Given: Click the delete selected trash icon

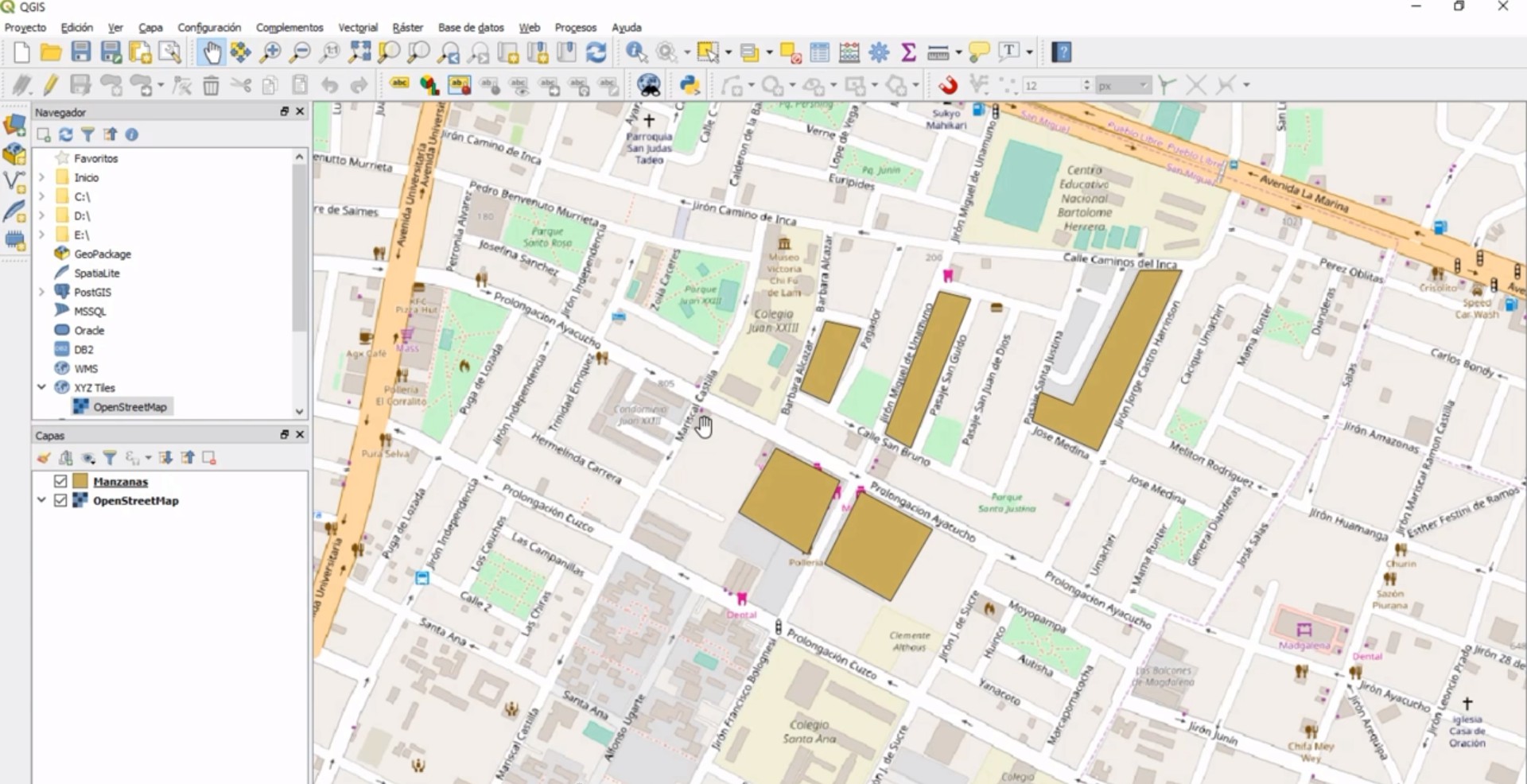Looking at the screenshot, I should tap(211, 84).
